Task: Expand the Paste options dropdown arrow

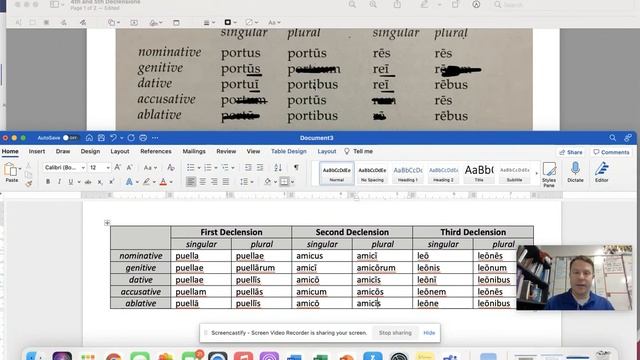Action: 20,169
